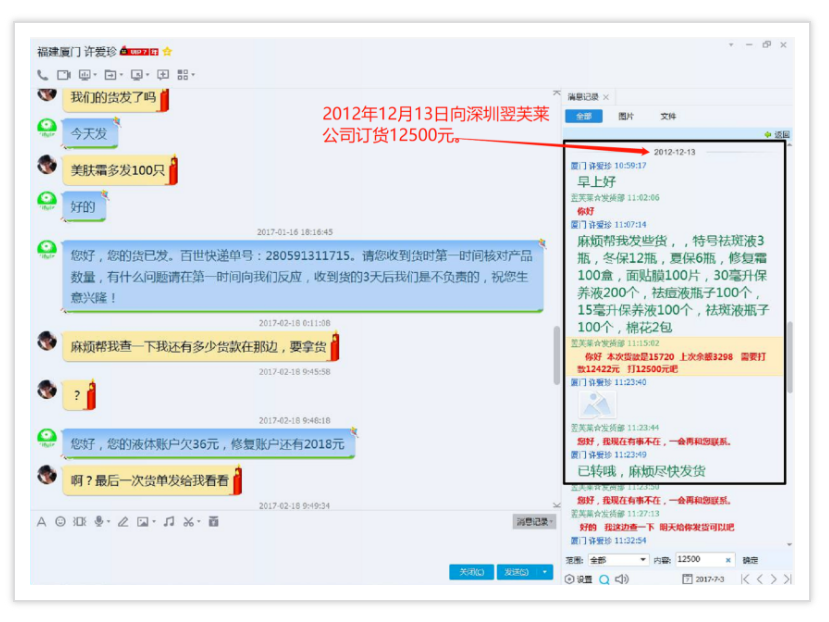Start a video call in the top toolbar
Screen dimensions: 829x622
63,75
